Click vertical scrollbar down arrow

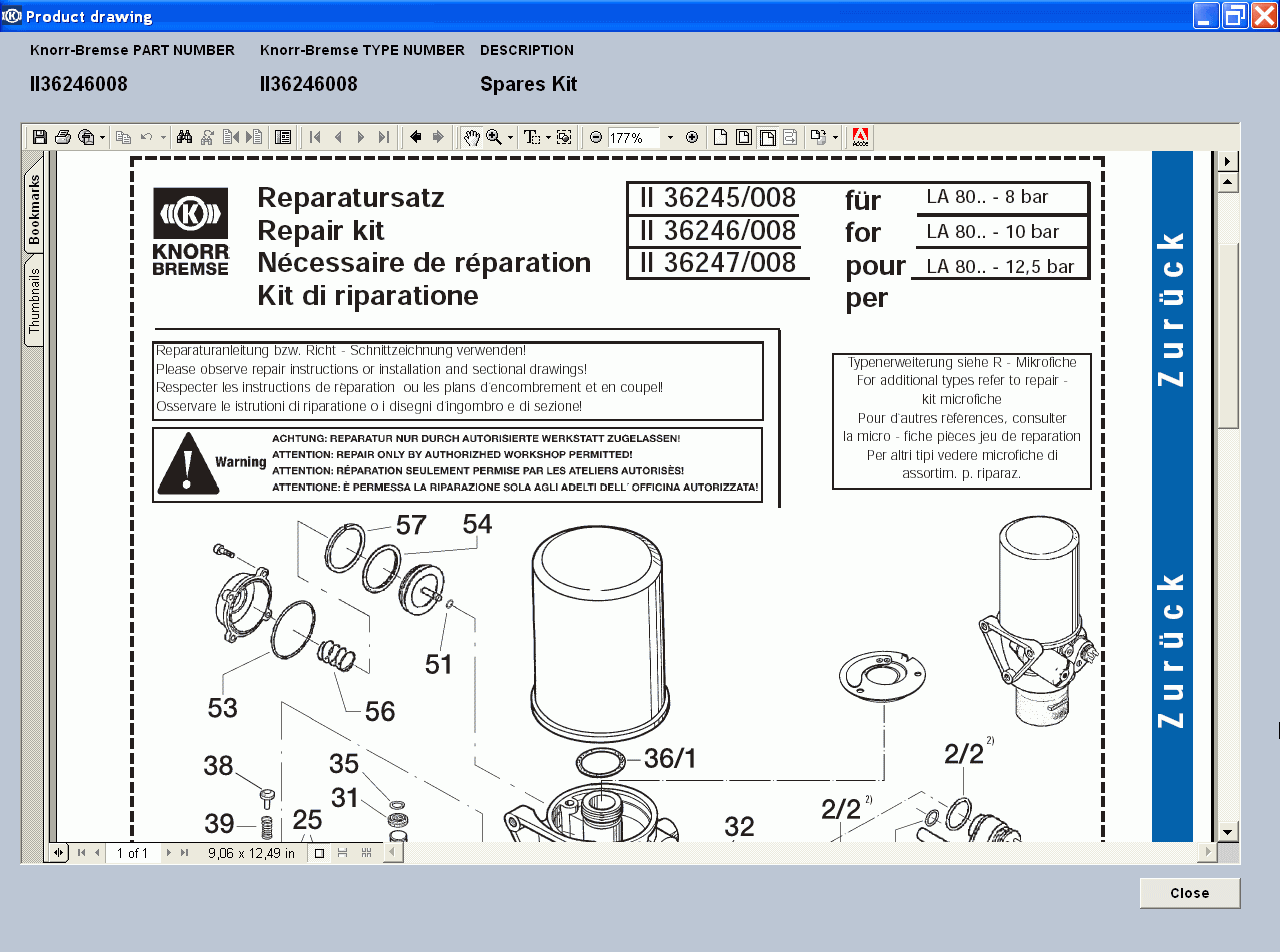point(1228,831)
